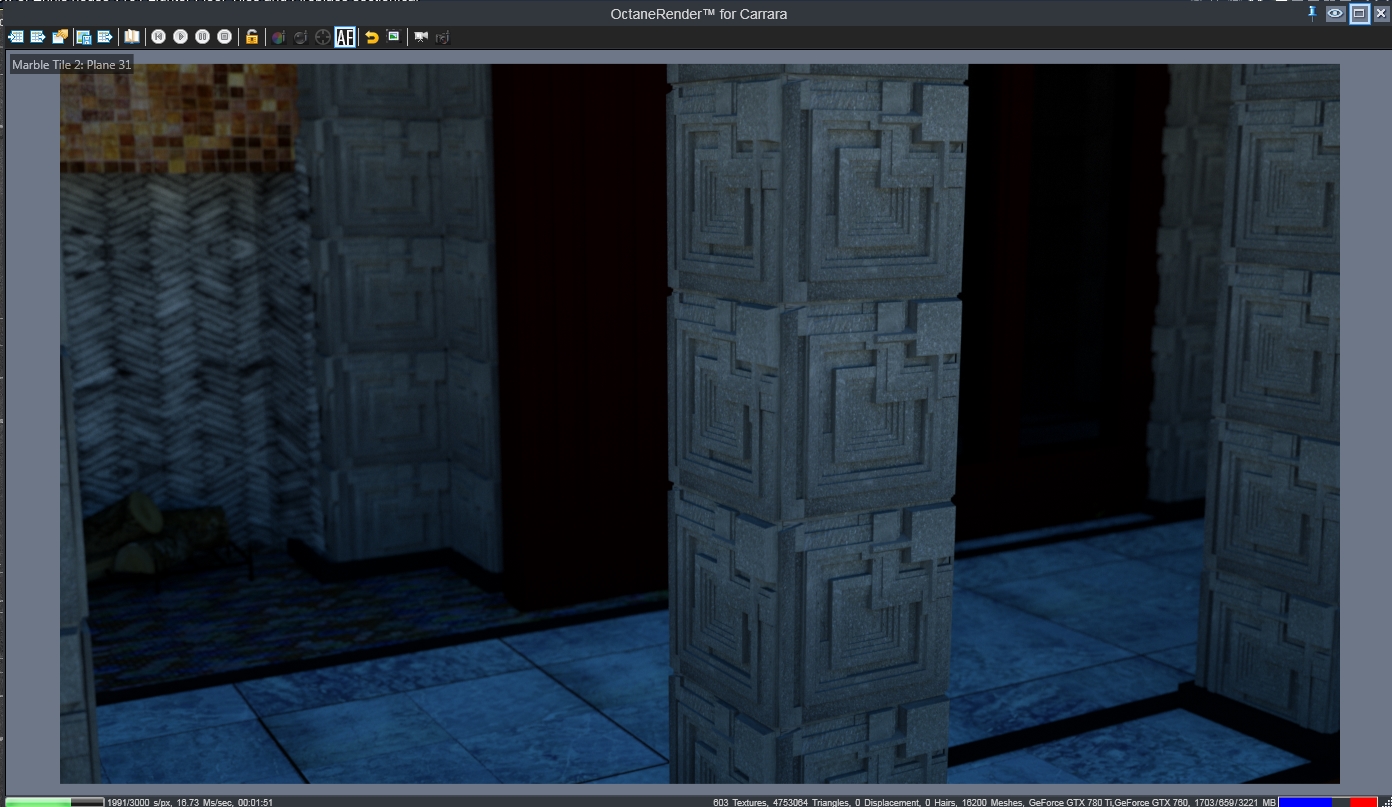The image size is (1392, 807).
Task: Pin the OctaneRender window with pushpin
Action: 1312,13
